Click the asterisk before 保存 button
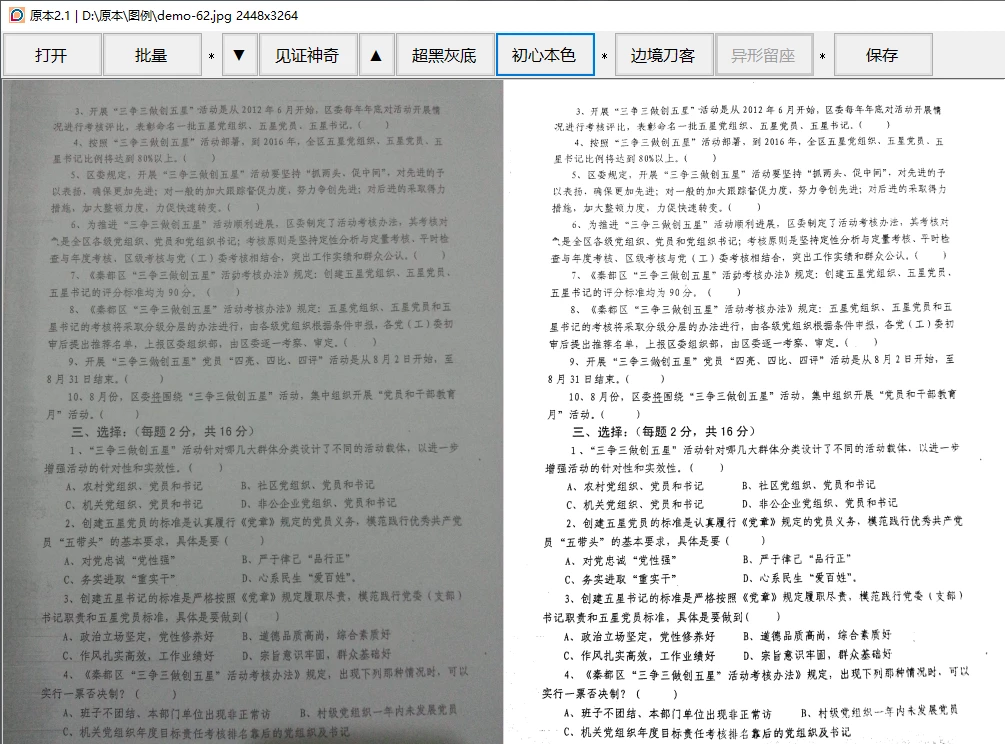1005x744 pixels. [822, 57]
